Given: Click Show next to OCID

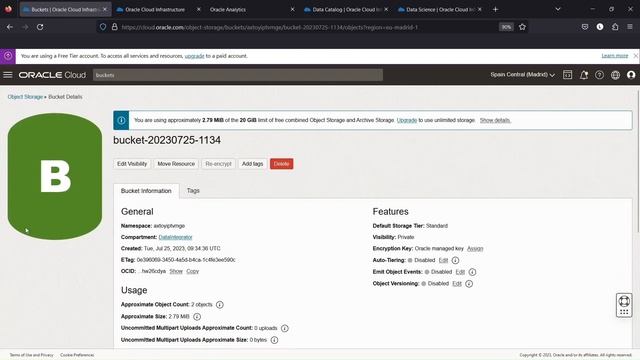Looking at the screenshot, I should 176,271.
